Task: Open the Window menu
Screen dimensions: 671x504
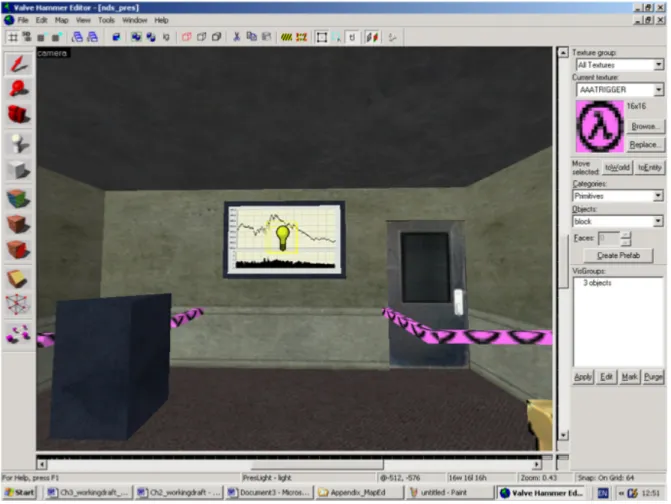Action: pos(134,20)
